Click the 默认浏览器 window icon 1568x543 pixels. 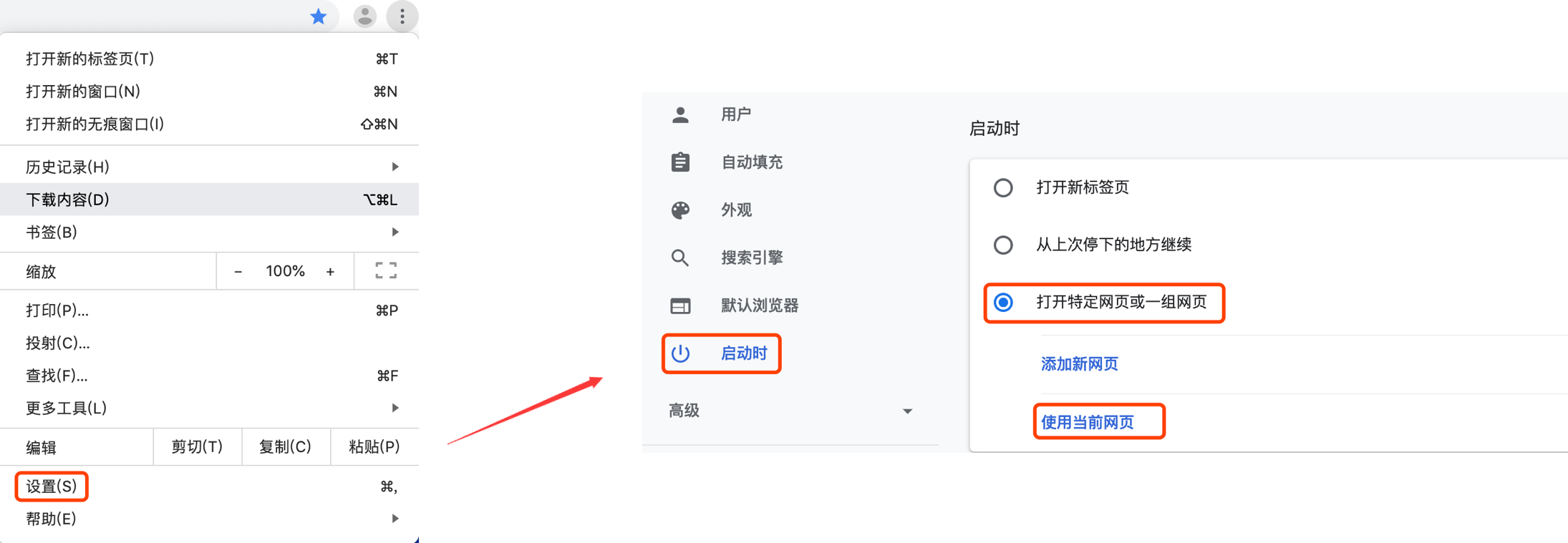(680, 305)
